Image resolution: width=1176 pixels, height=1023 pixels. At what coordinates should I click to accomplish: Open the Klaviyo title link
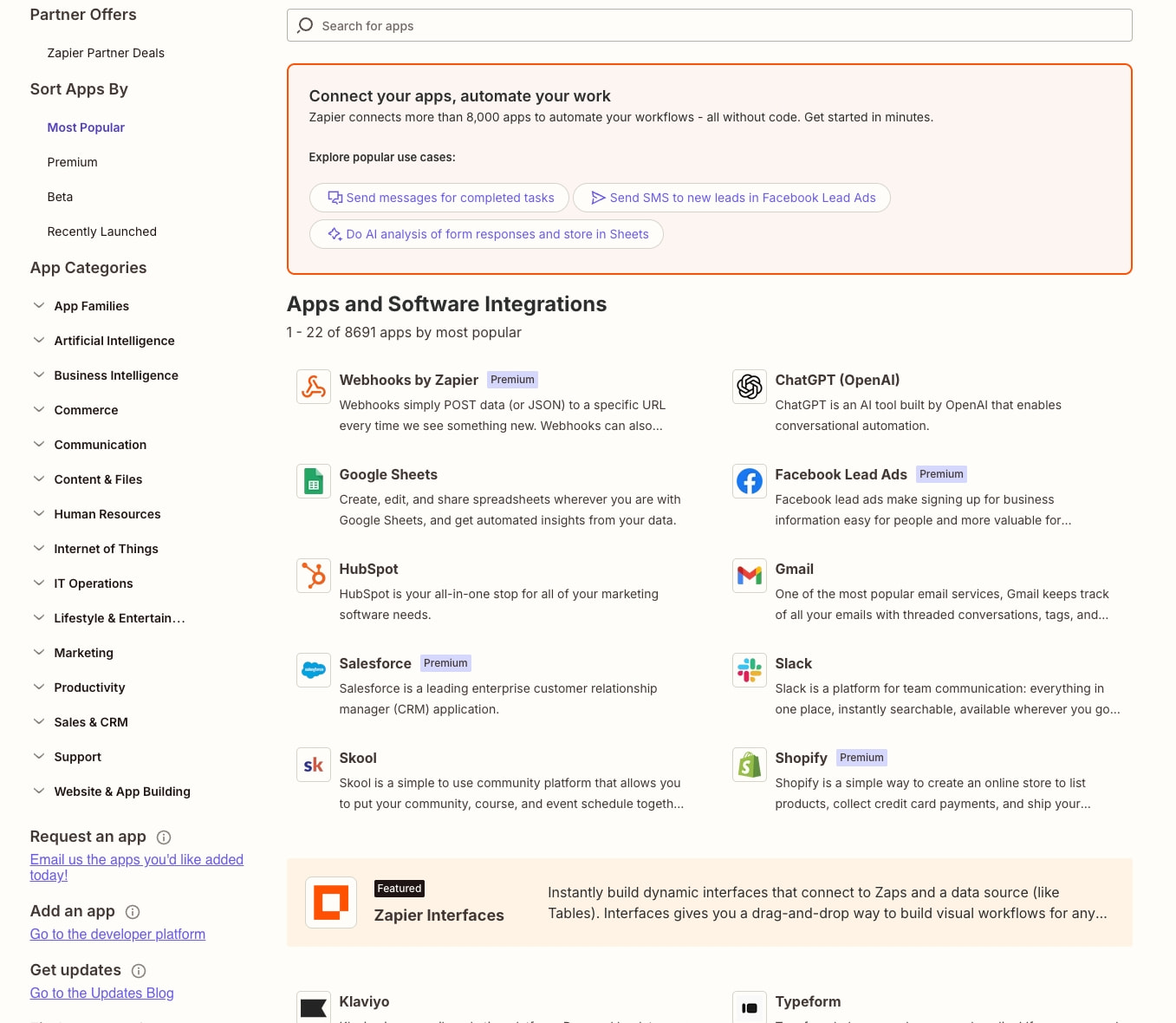pos(364,1001)
